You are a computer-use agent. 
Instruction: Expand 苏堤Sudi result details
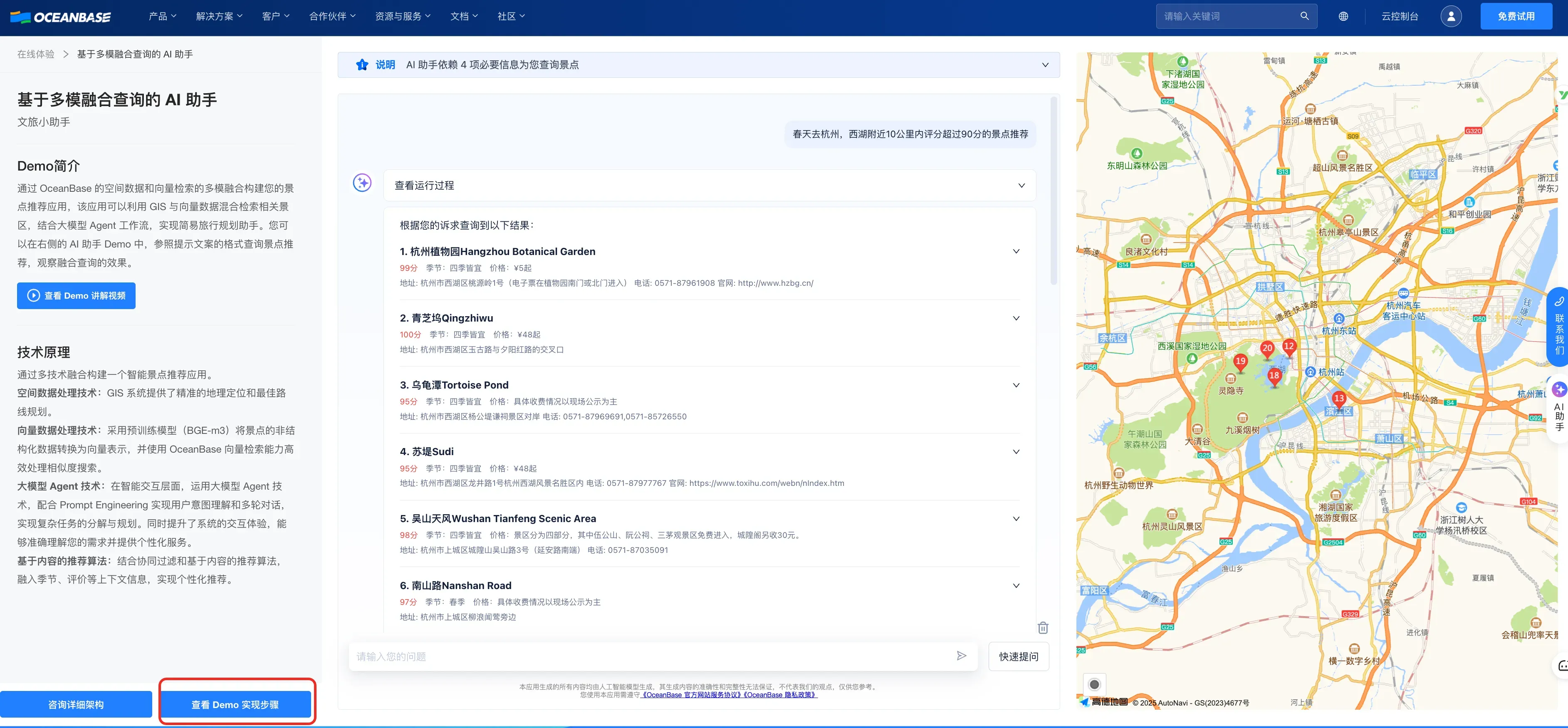tap(1015, 452)
